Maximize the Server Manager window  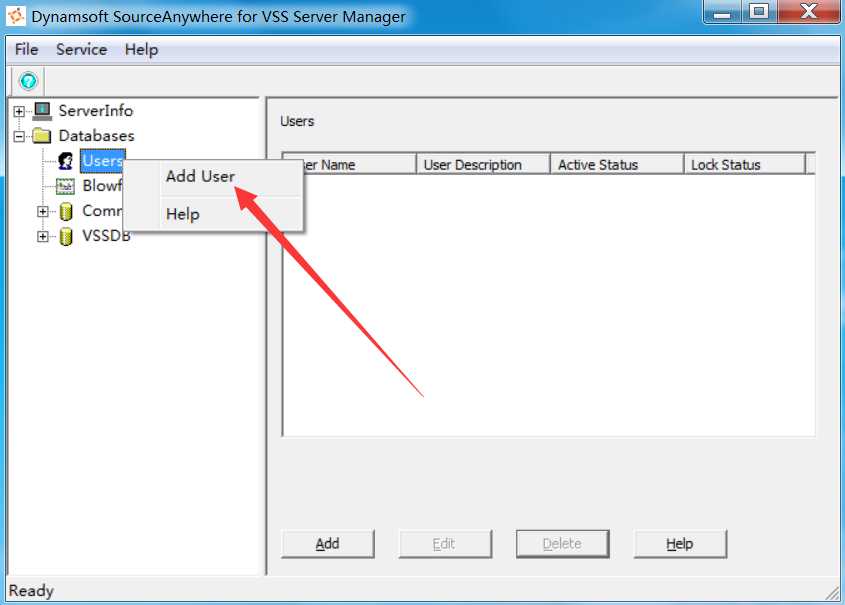[759, 12]
